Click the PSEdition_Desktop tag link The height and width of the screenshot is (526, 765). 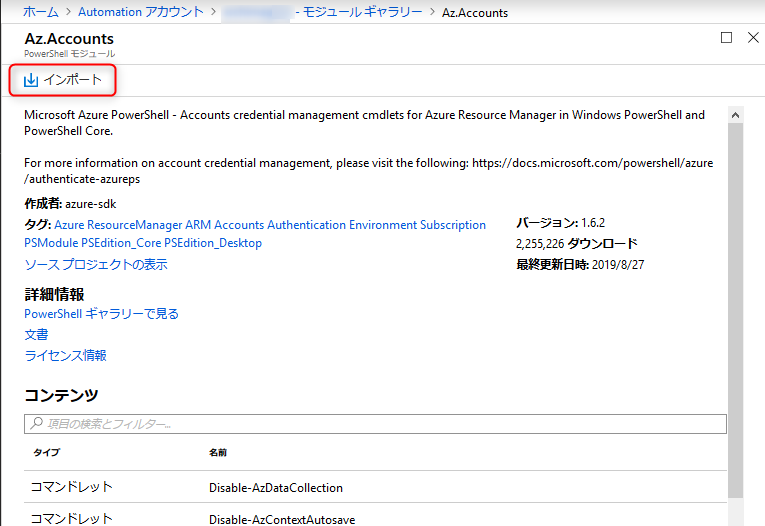pos(213,243)
